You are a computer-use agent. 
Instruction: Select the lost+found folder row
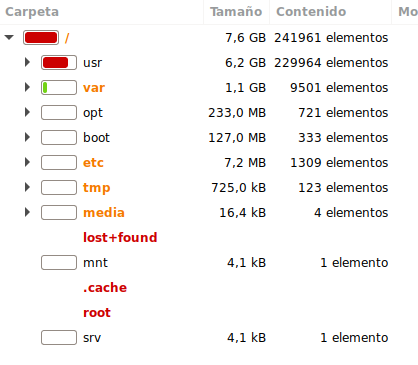point(209,237)
